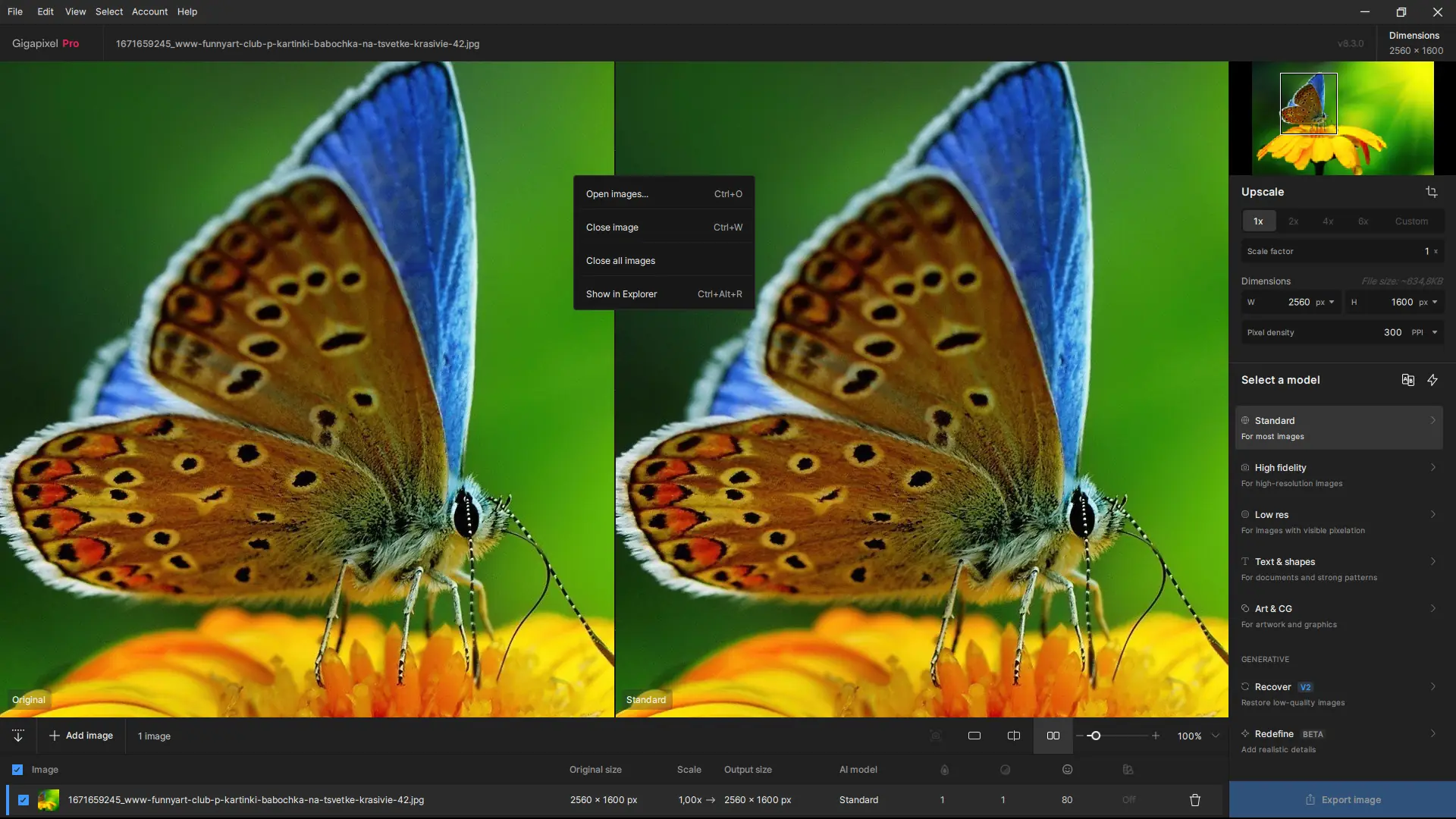Open the View menu
Screen dimensions: 1456x819
[75, 11]
